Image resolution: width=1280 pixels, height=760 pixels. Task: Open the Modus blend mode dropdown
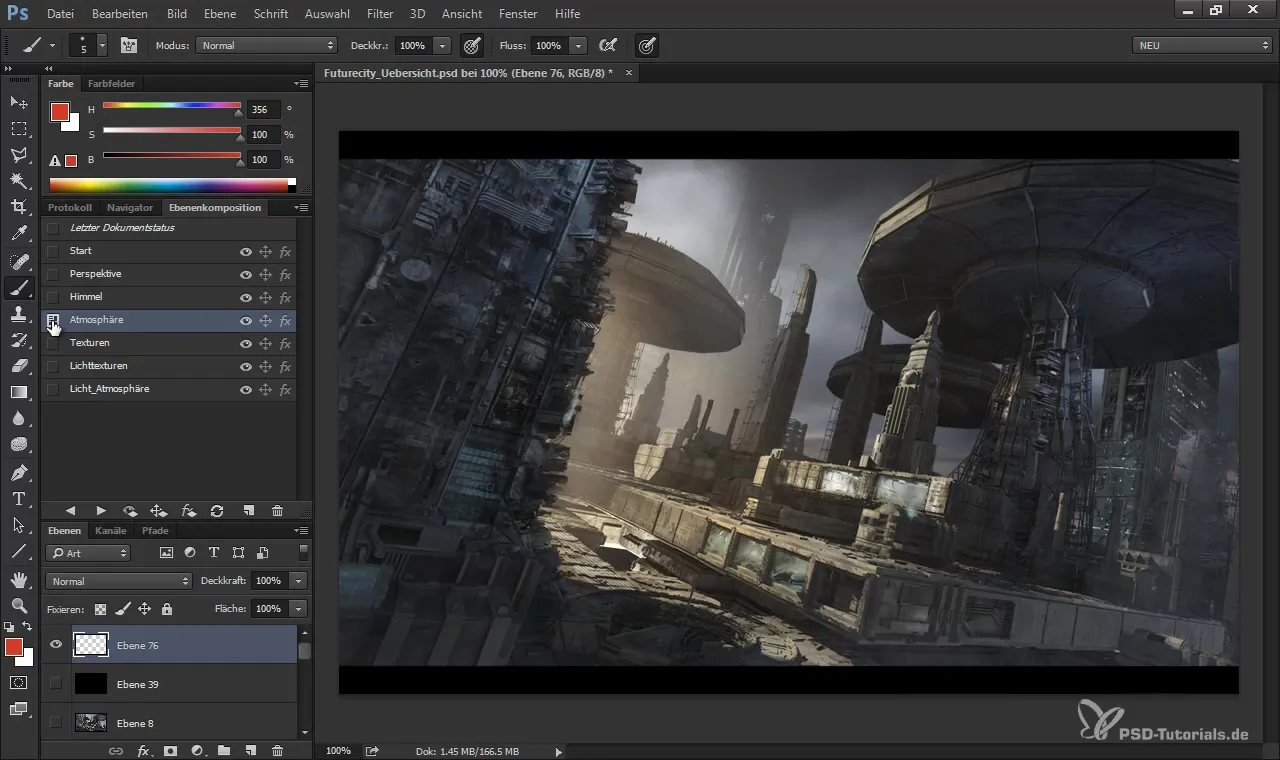click(x=266, y=45)
